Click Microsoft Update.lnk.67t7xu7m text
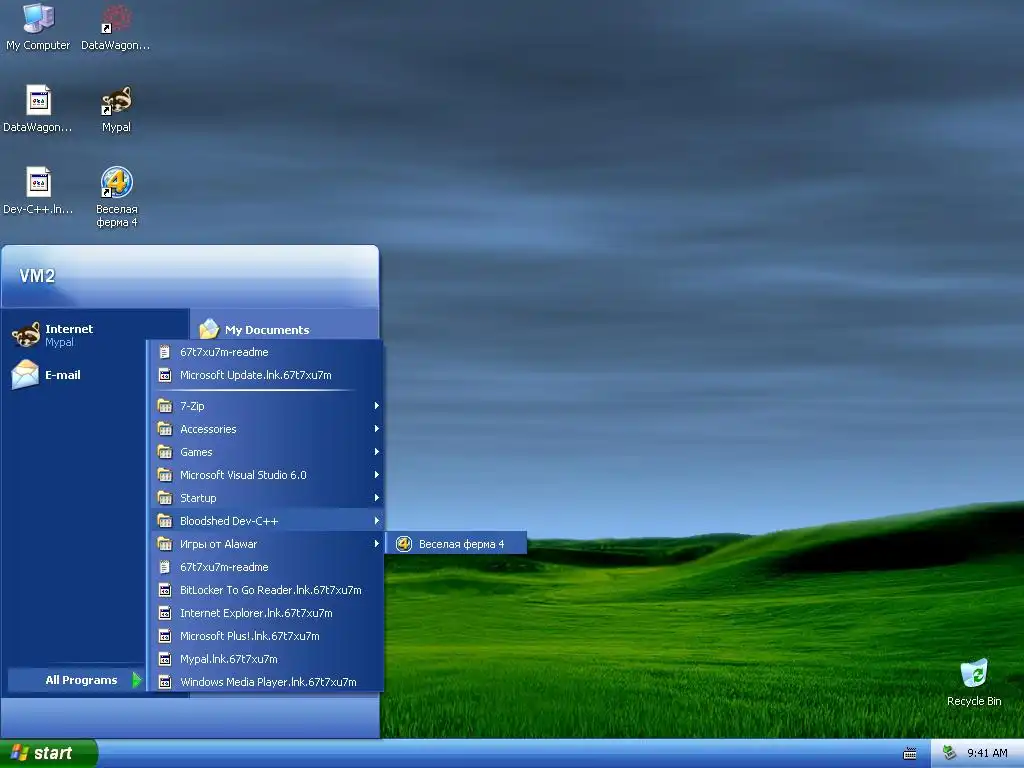Image resolution: width=1024 pixels, height=768 pixels. click(x=255, y=375)
